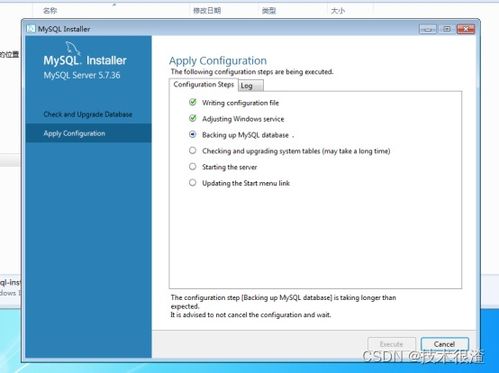Click green checkmark beside Adjusting Windows service

(x=193, y=118)
